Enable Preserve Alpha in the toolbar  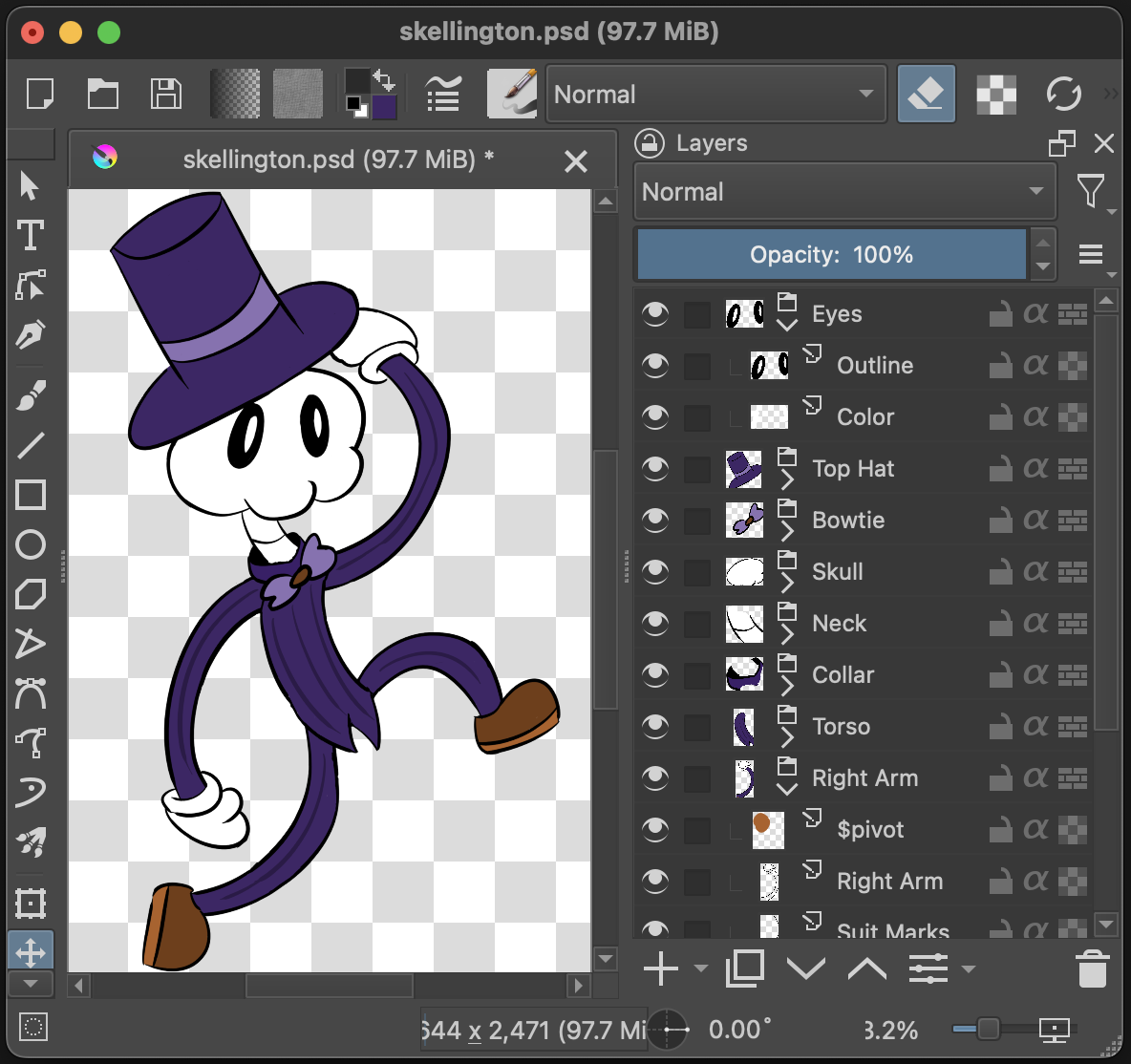click(x=995, y=93)
